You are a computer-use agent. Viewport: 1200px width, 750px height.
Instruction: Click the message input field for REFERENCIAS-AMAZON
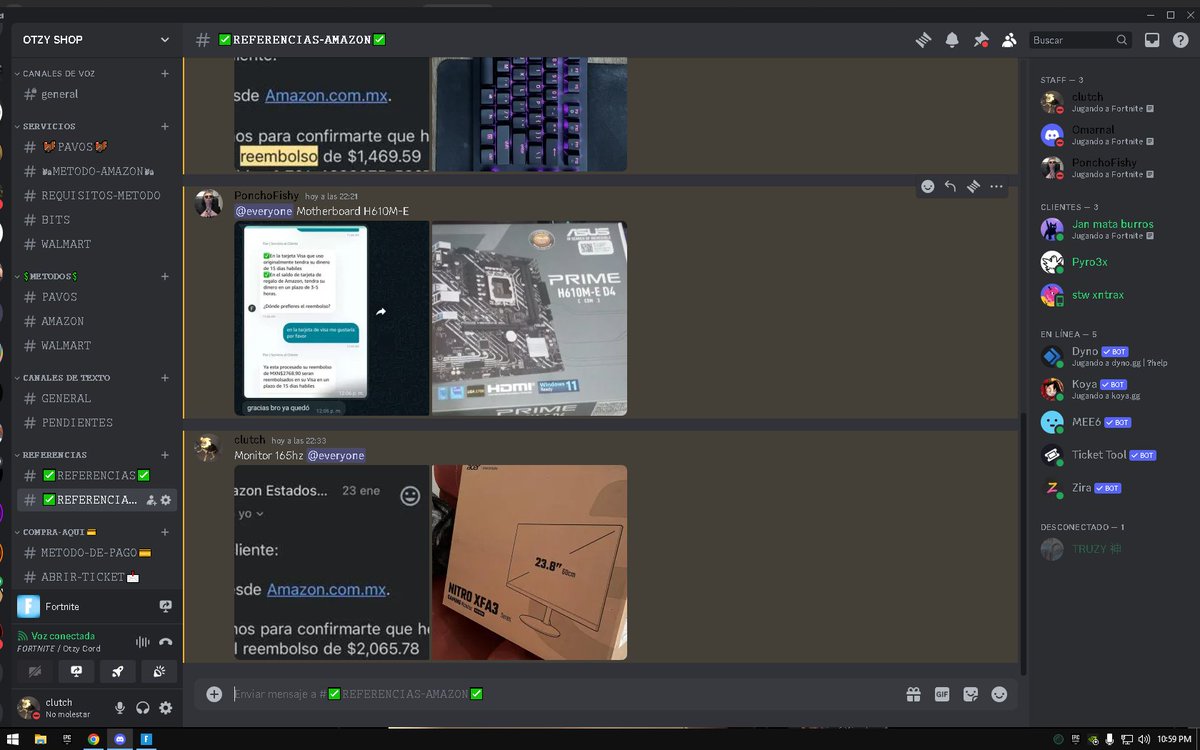(565, 694)
